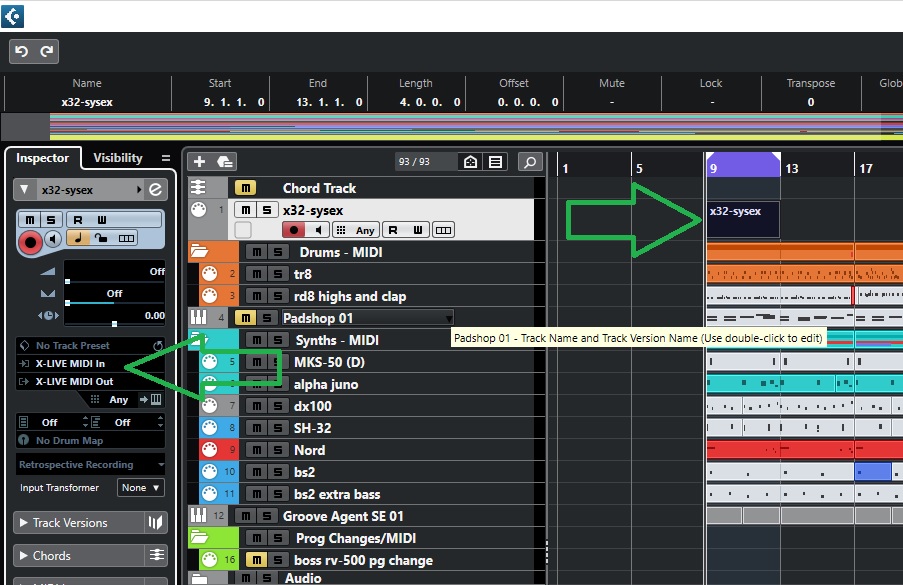Click the MIDI icon on x32-sysex track
This screenshot has width=903, height=585.
point(199,210)
